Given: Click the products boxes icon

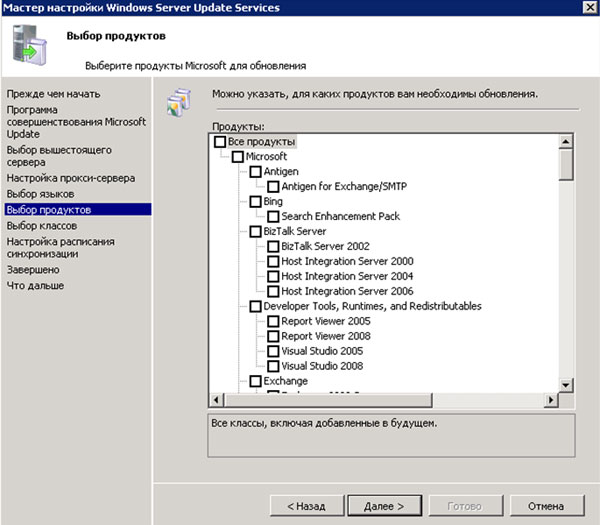Looking at the screenshot, I should [179, 103].
